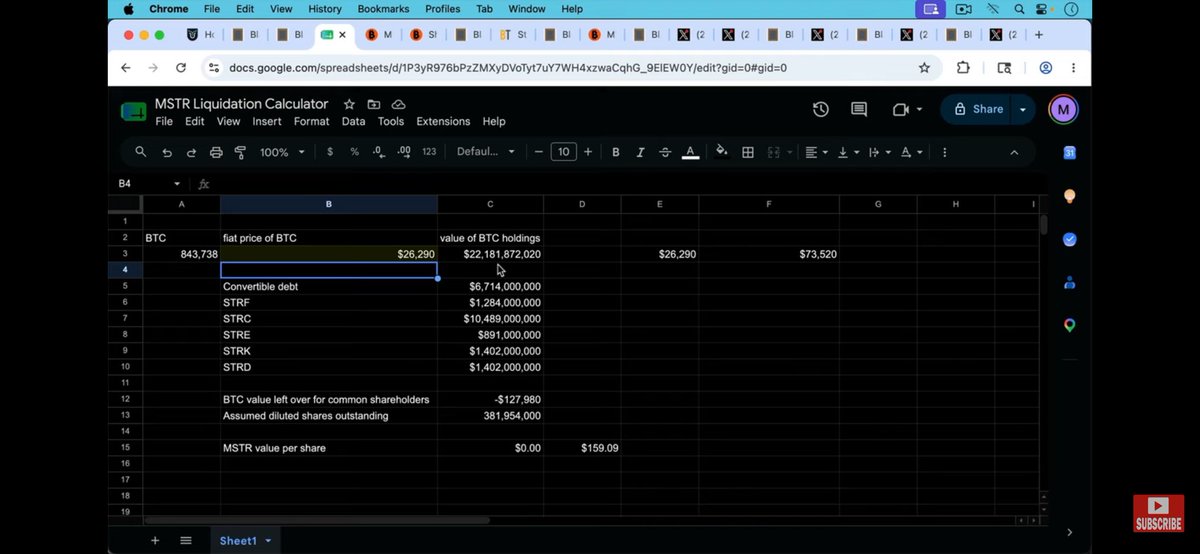Select cell with $22,181,872,020

490,254
